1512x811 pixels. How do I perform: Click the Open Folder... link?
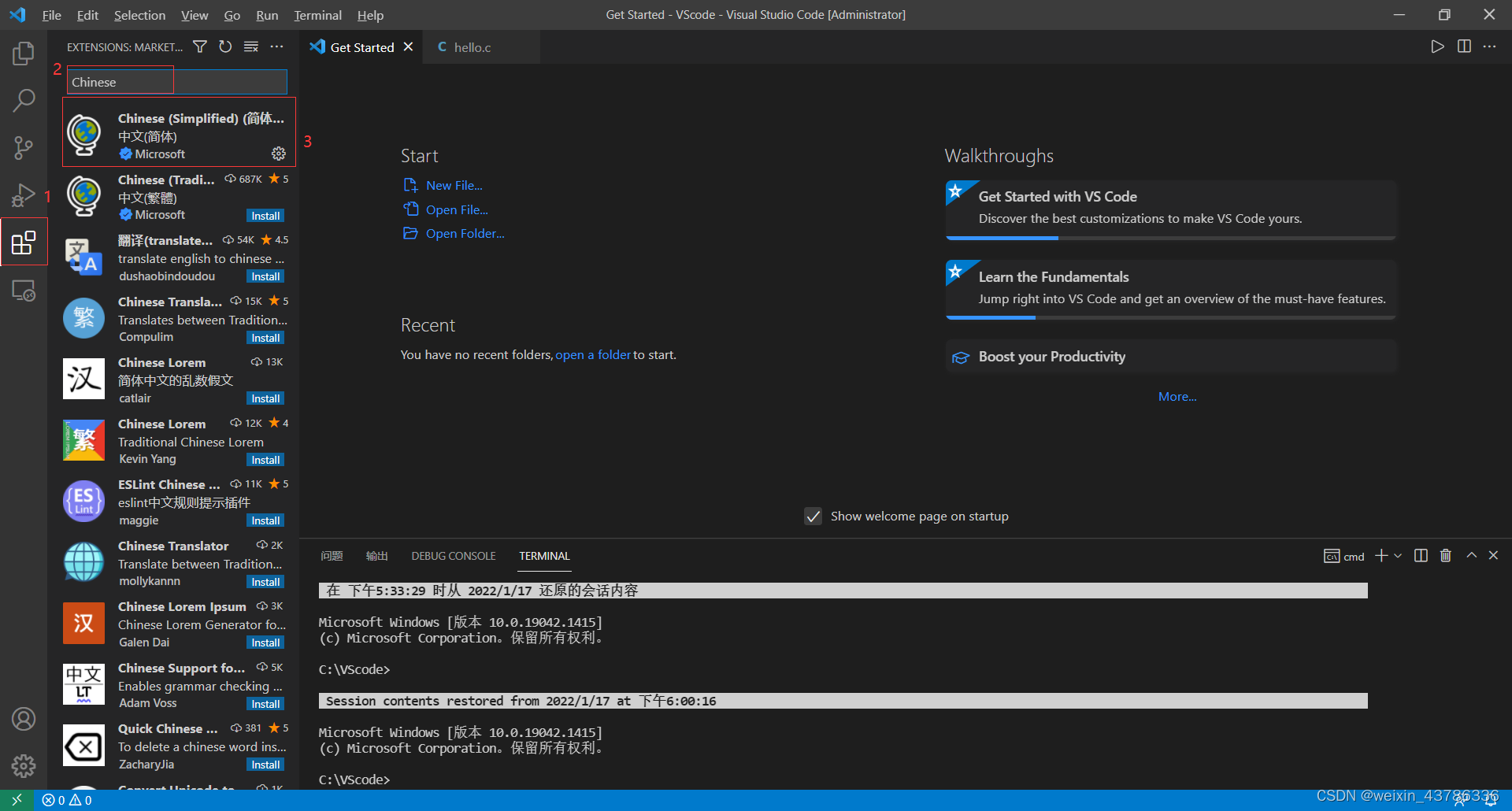coord(465,234)
